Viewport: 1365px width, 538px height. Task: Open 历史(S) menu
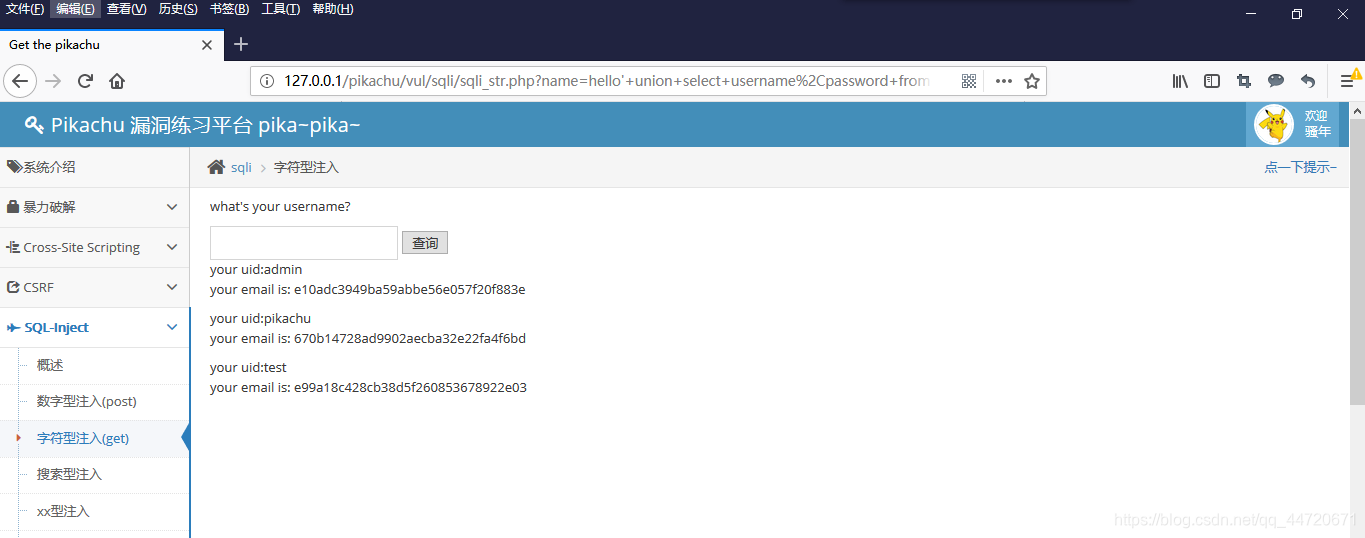pos(178,9)
